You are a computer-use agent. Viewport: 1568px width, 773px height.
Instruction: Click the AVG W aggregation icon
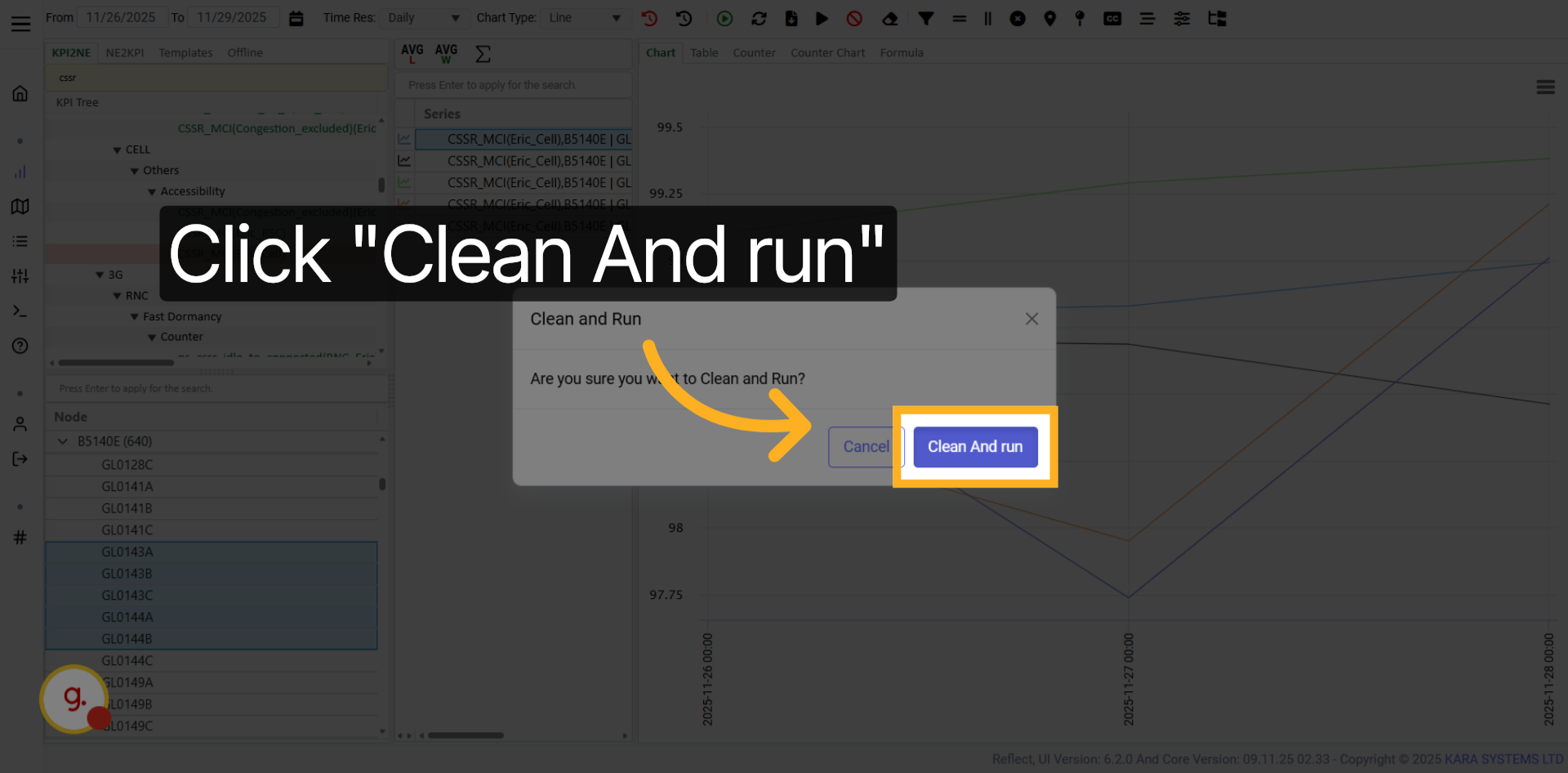coord(446,54)
